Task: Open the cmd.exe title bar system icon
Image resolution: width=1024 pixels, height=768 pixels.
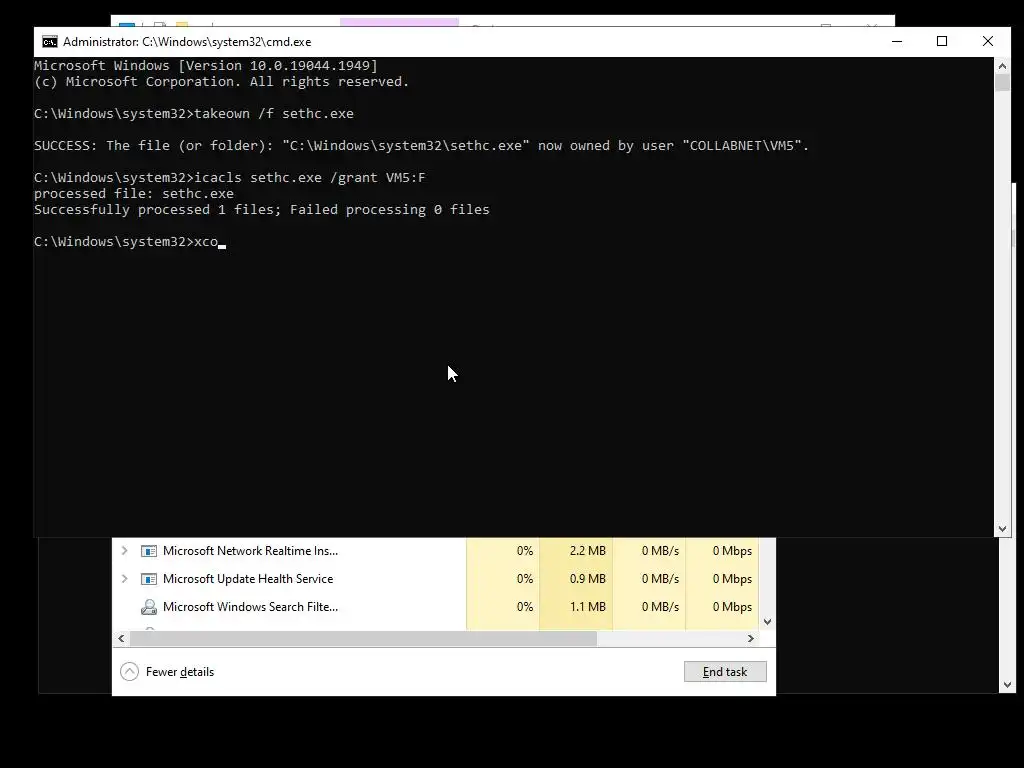Action: click(x=50, y=42)
